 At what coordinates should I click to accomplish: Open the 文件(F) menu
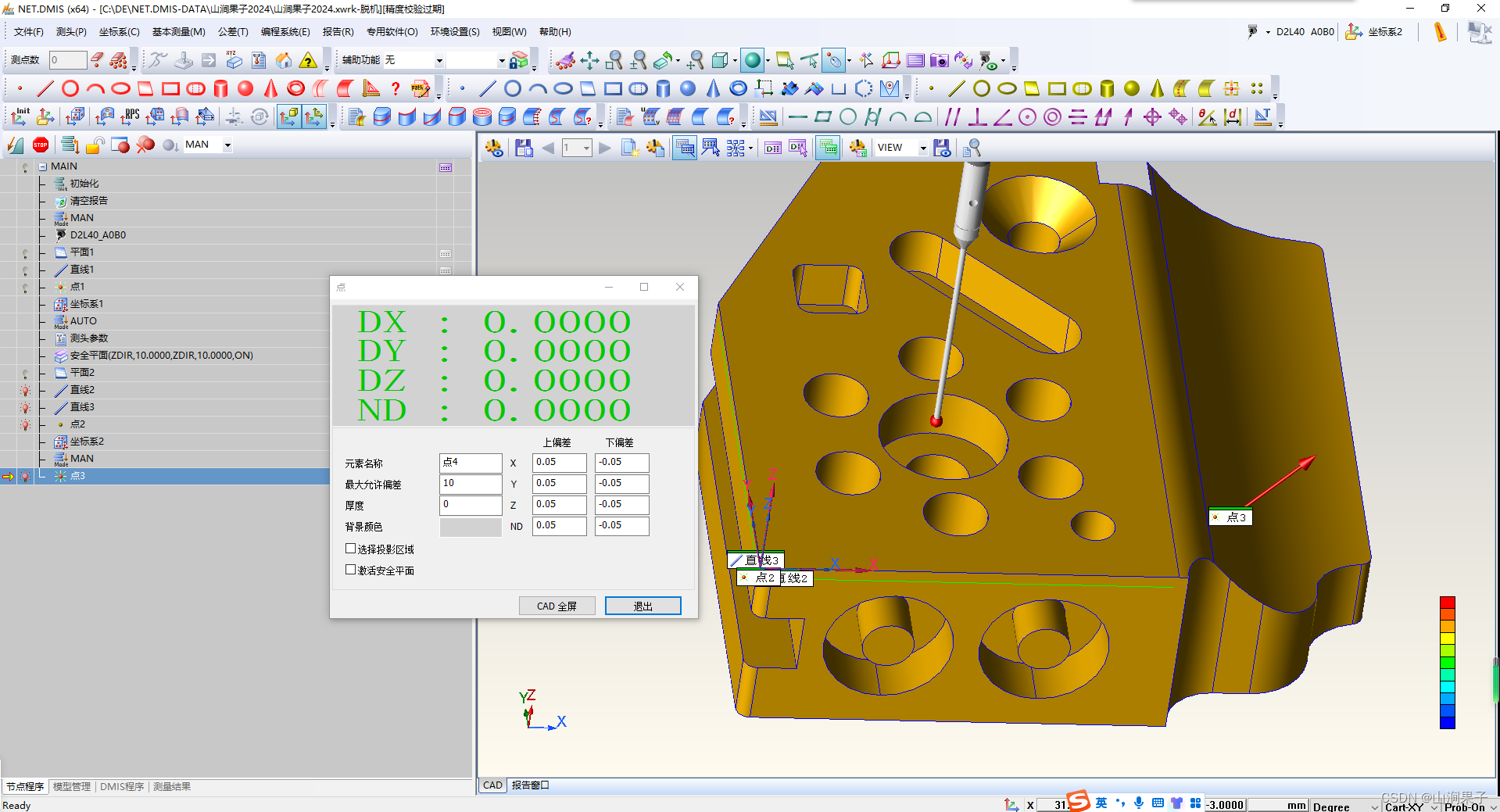29,32
